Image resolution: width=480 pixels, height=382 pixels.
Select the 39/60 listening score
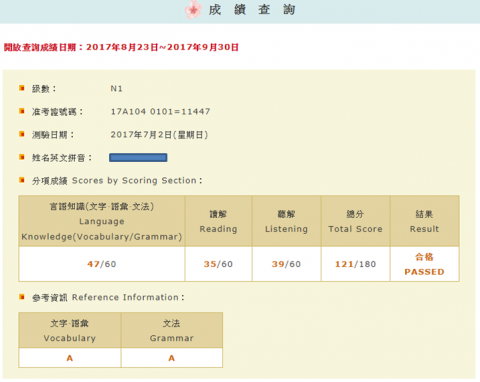[286, 264]
